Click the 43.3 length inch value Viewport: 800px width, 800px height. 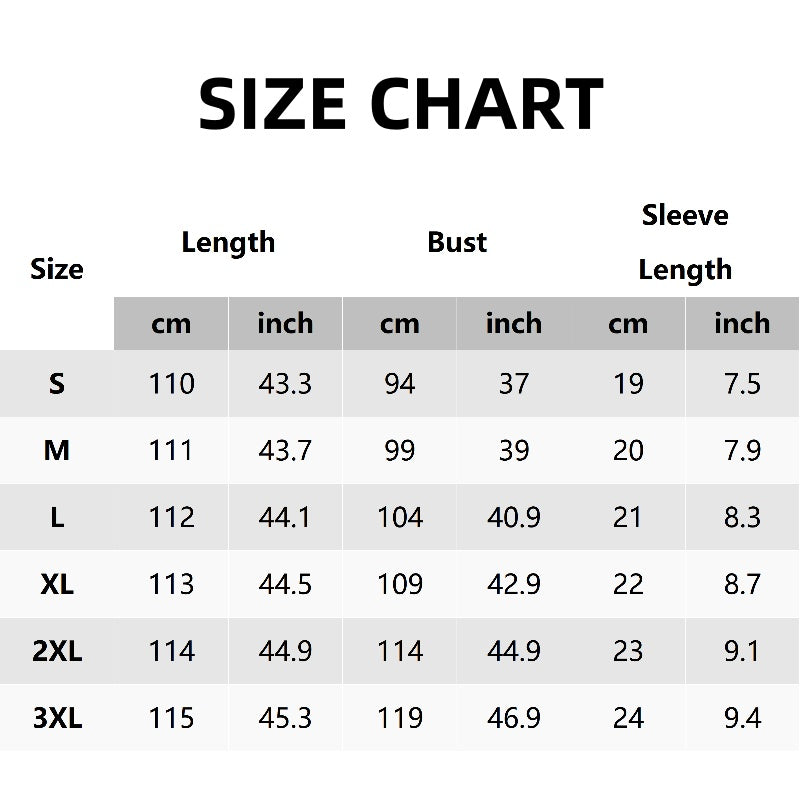click(x=285, y=383)
